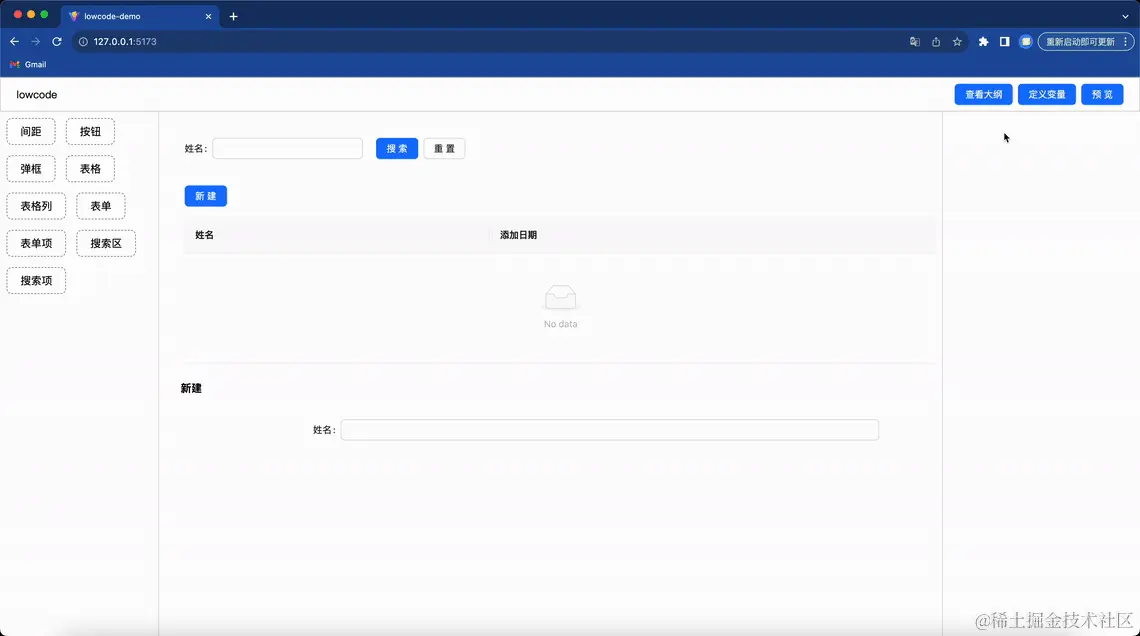Click the browser forward arrow

coord(36,41)
